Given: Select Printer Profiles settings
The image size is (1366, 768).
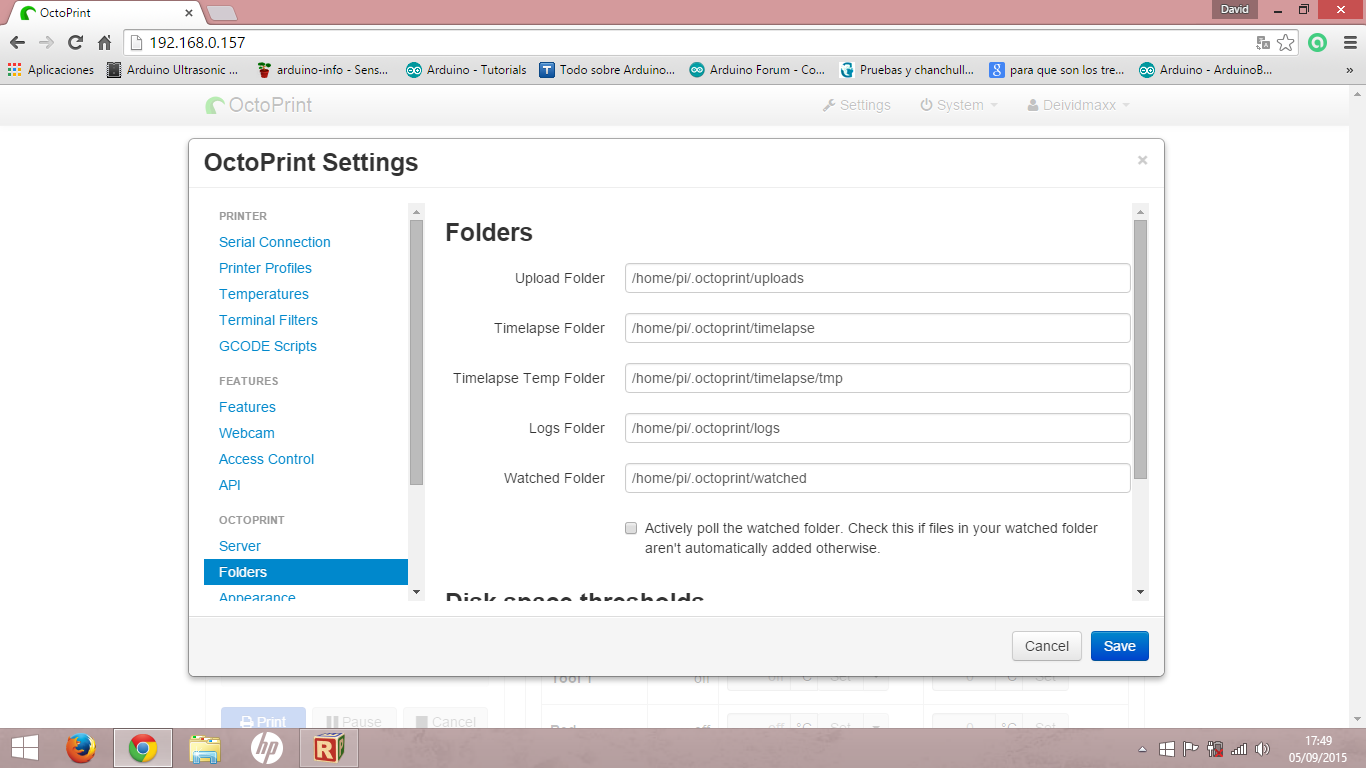Looking at the screenshot, I should tap(265, 268).
